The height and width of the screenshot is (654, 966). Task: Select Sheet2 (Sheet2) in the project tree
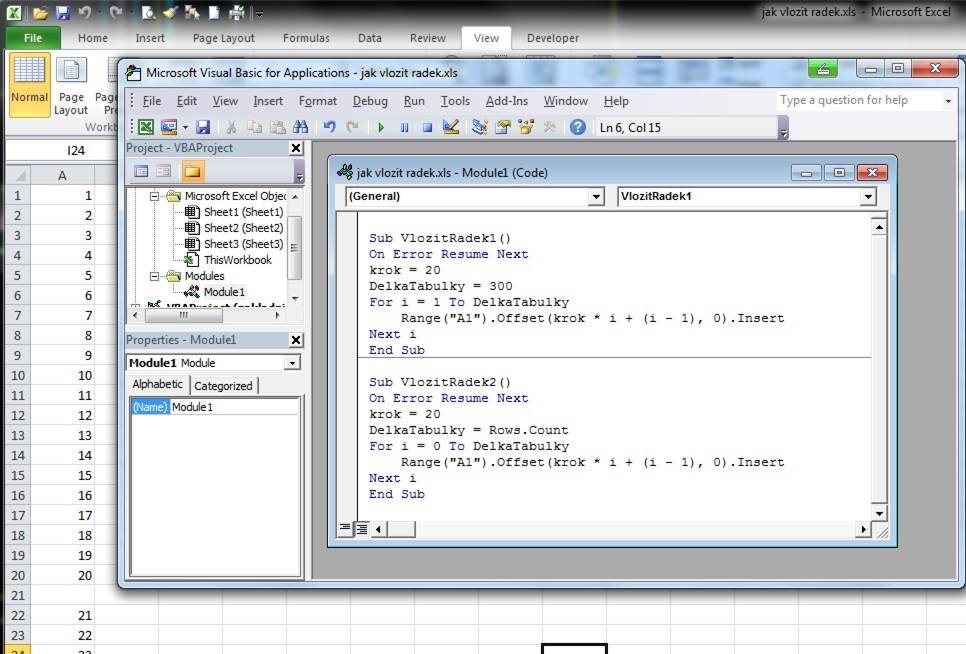tap(243, 228)
